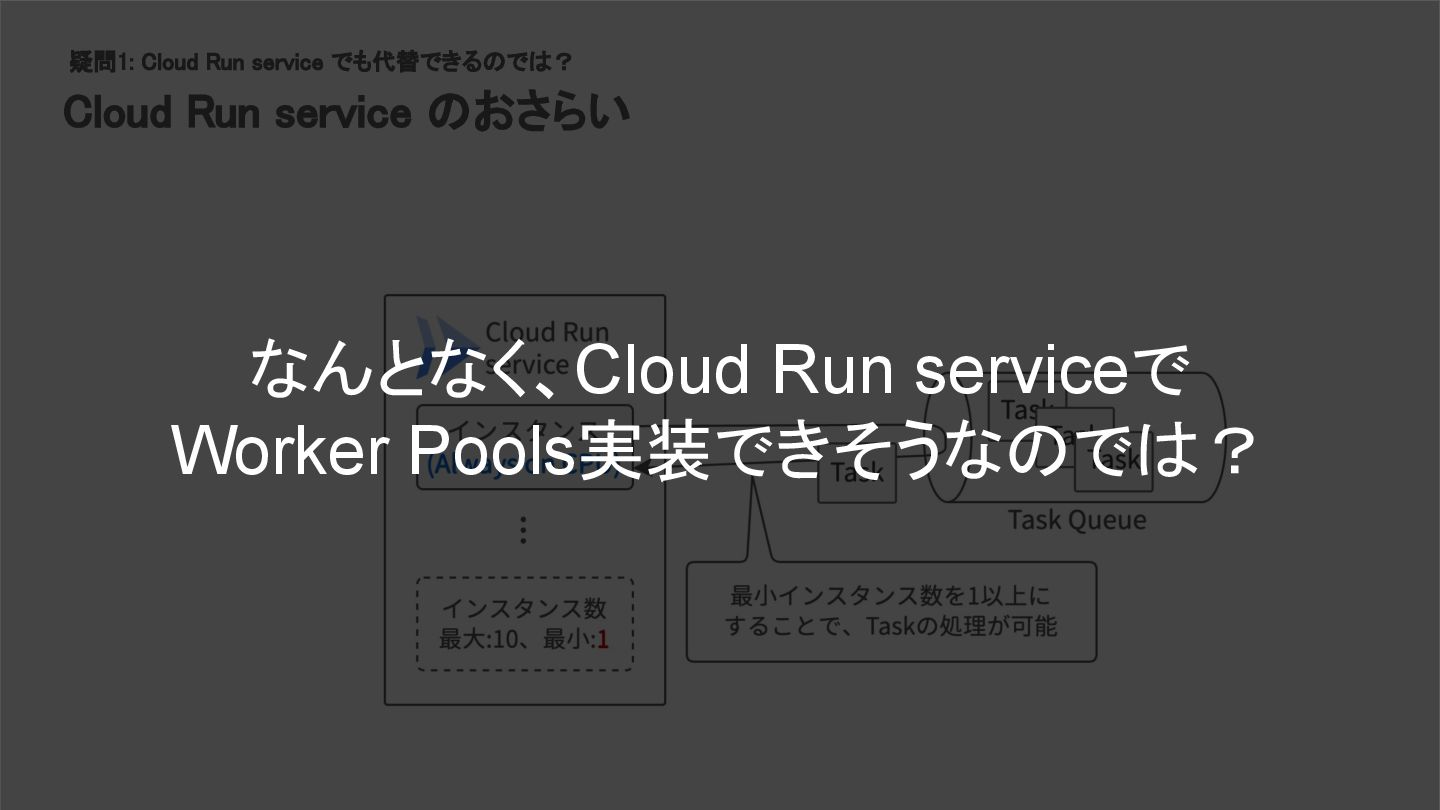Click the subtitle line '疑問1: Cloud Run service でも代替できるのでは？'
Viewport: 1440px width, 810px height.
[320, 62]
